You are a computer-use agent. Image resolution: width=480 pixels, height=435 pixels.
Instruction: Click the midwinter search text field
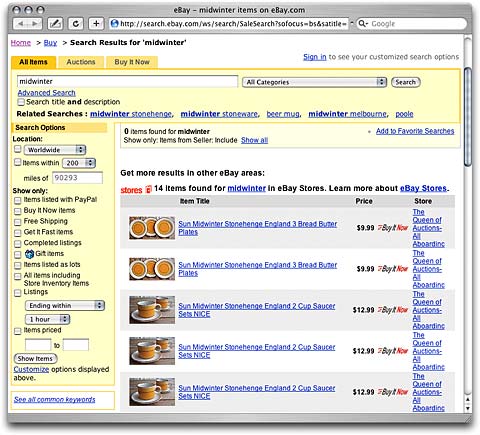click(127, 81)
